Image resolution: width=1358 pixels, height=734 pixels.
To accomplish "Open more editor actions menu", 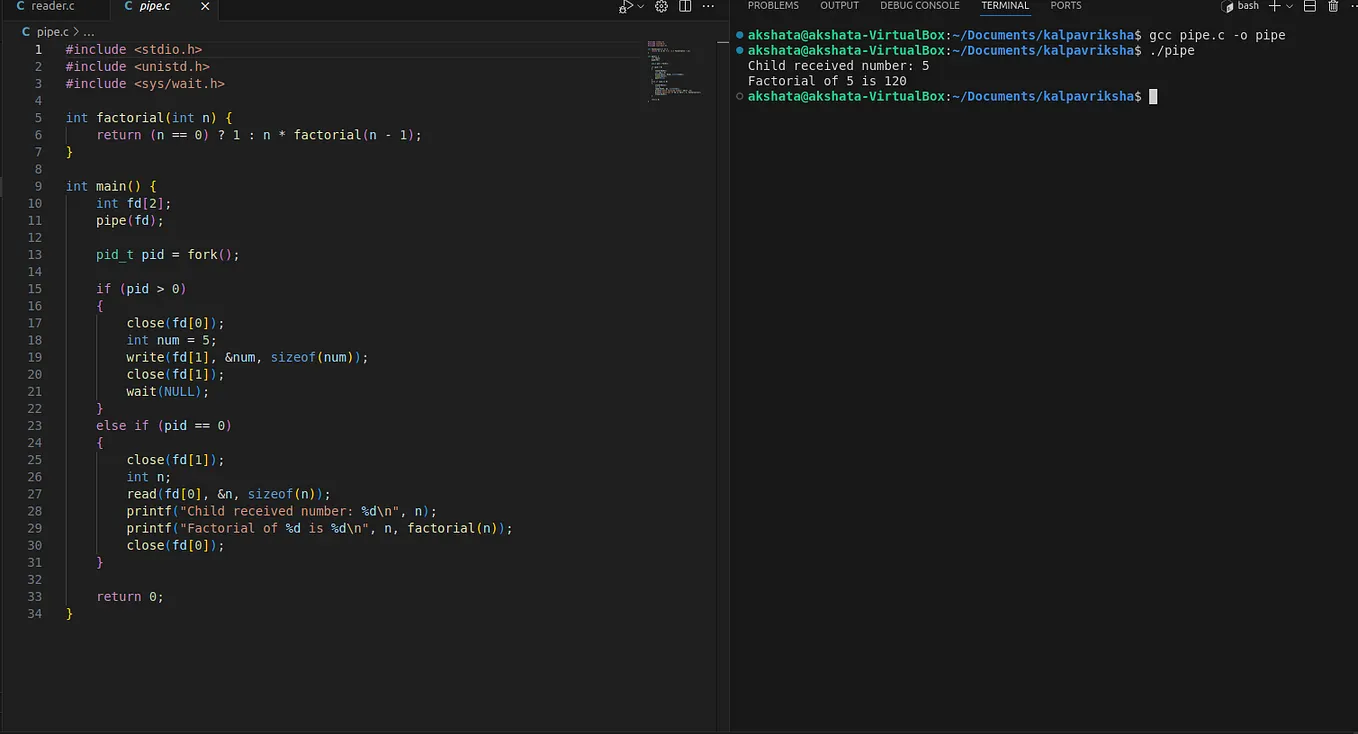I will click(x=708, y=7).
